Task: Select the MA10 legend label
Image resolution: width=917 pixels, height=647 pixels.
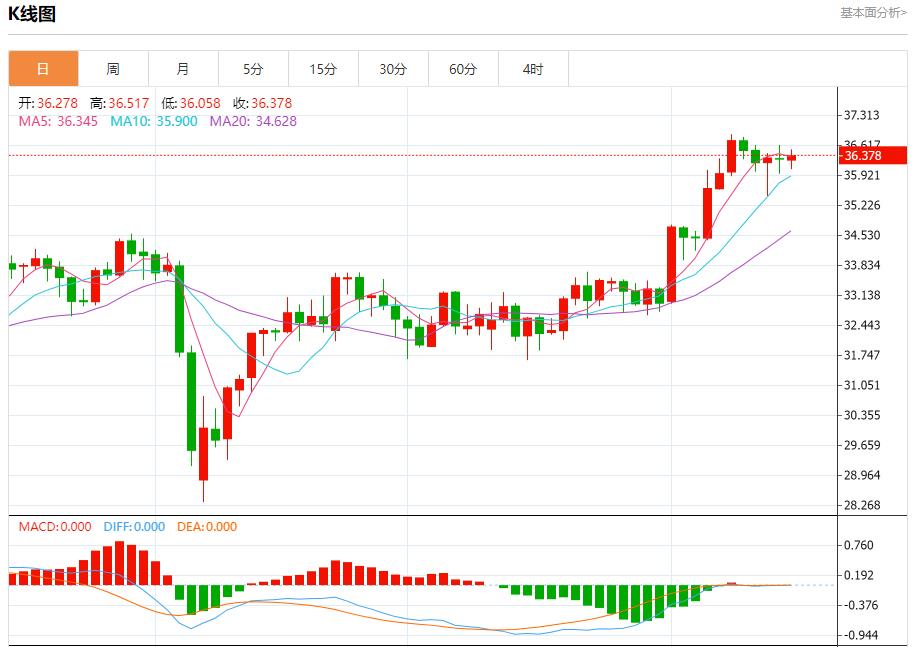Action: [x=153, y=121]
